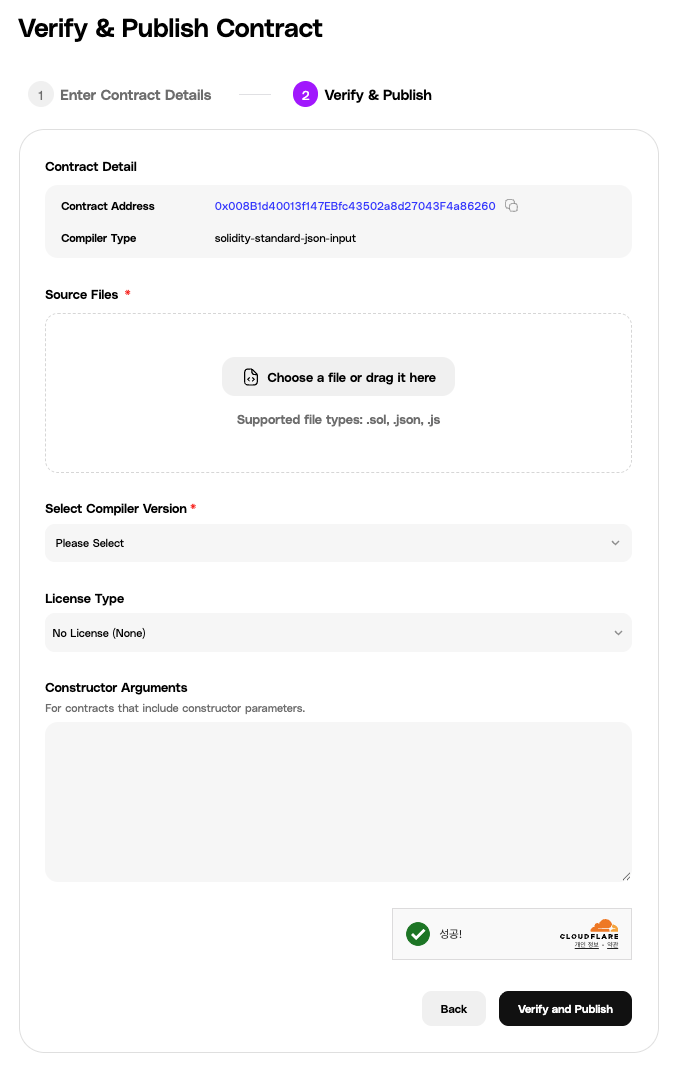Image resolution: width=682 pixels, height=1075 pixels.
Task: Click the orange Cloudflare cloud logo
Action: tap(603, 926)
